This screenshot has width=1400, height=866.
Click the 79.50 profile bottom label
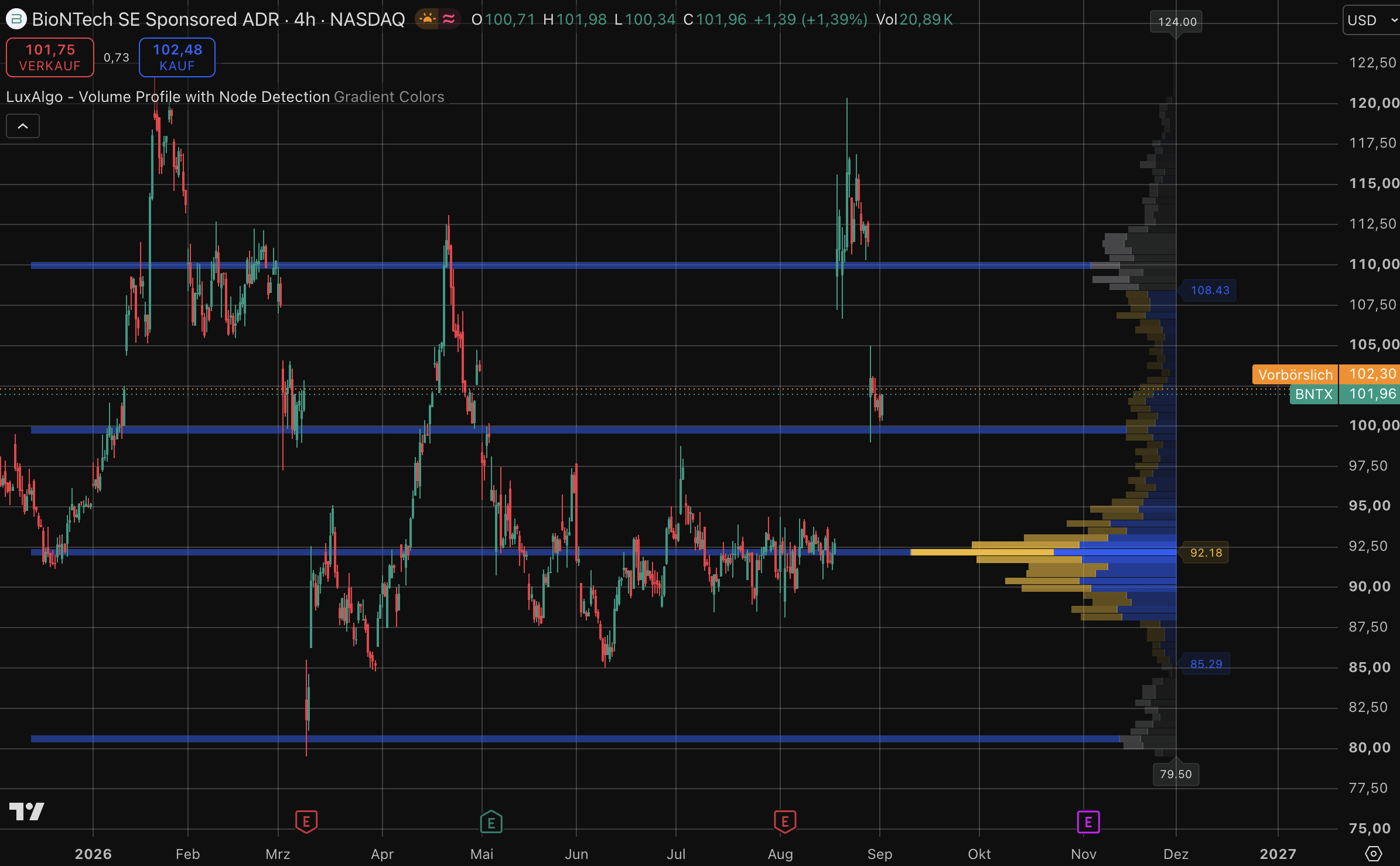tap(1176, 774)
